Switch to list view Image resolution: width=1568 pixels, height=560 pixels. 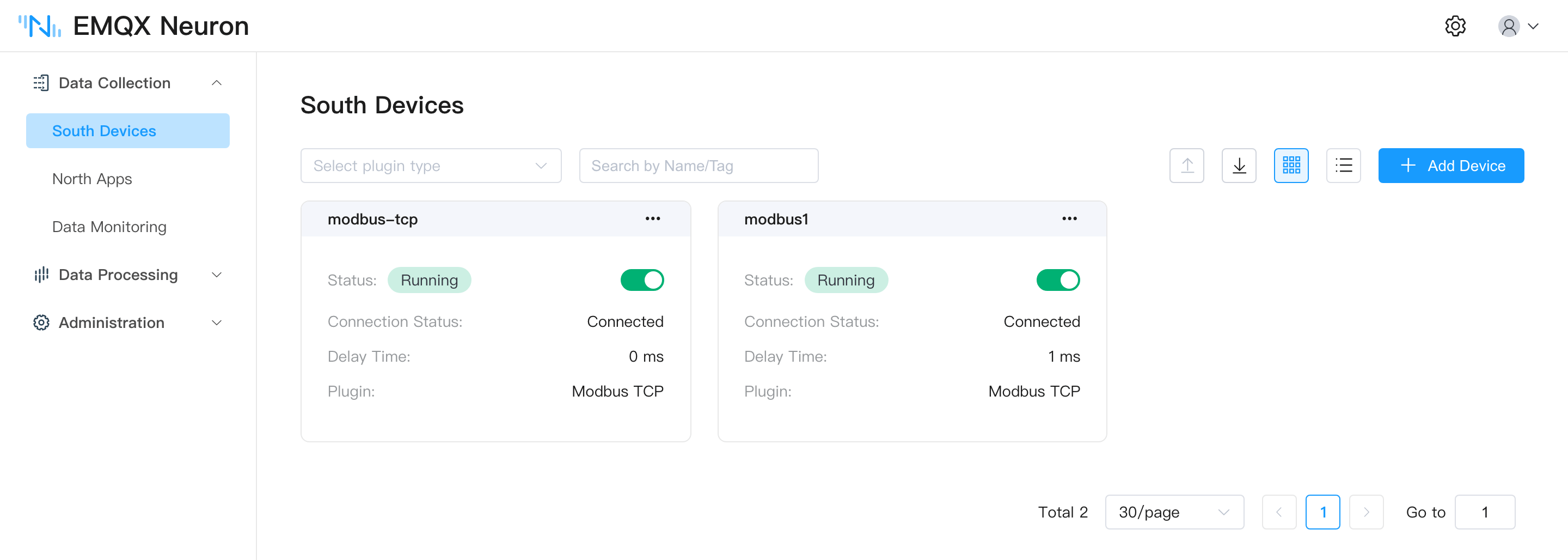(1344, 166)
